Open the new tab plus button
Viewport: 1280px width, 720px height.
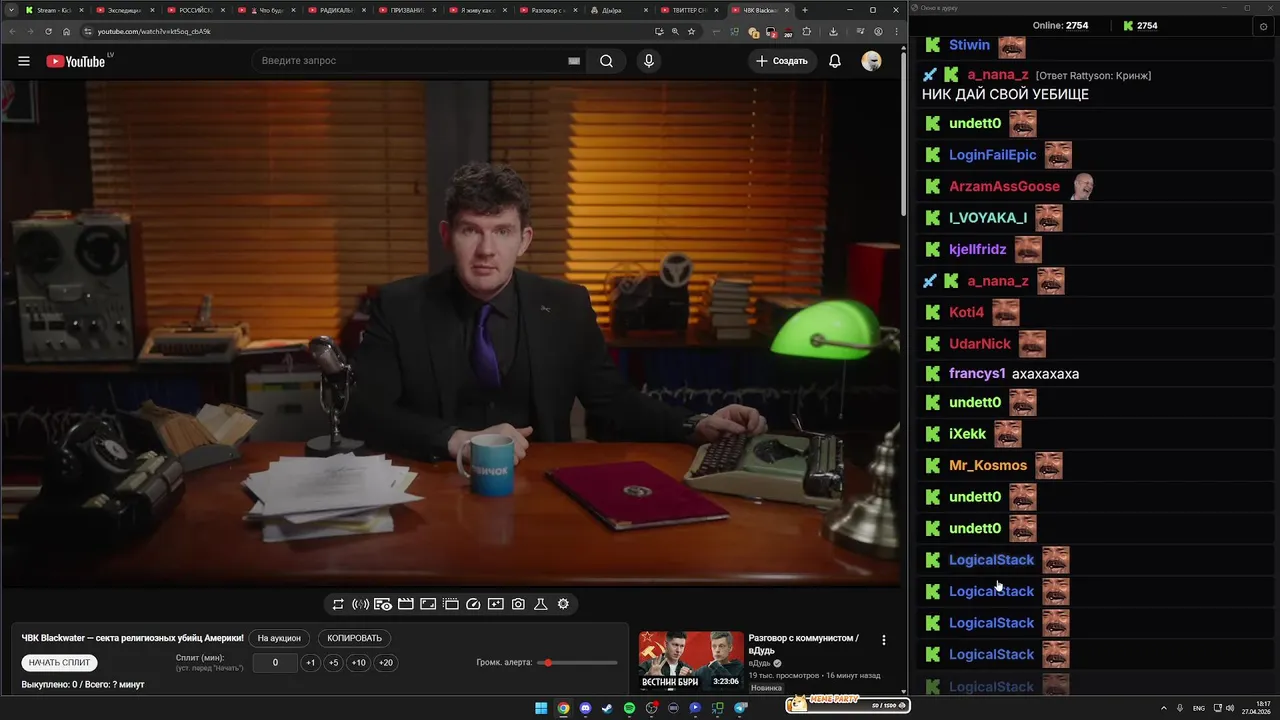805,10
